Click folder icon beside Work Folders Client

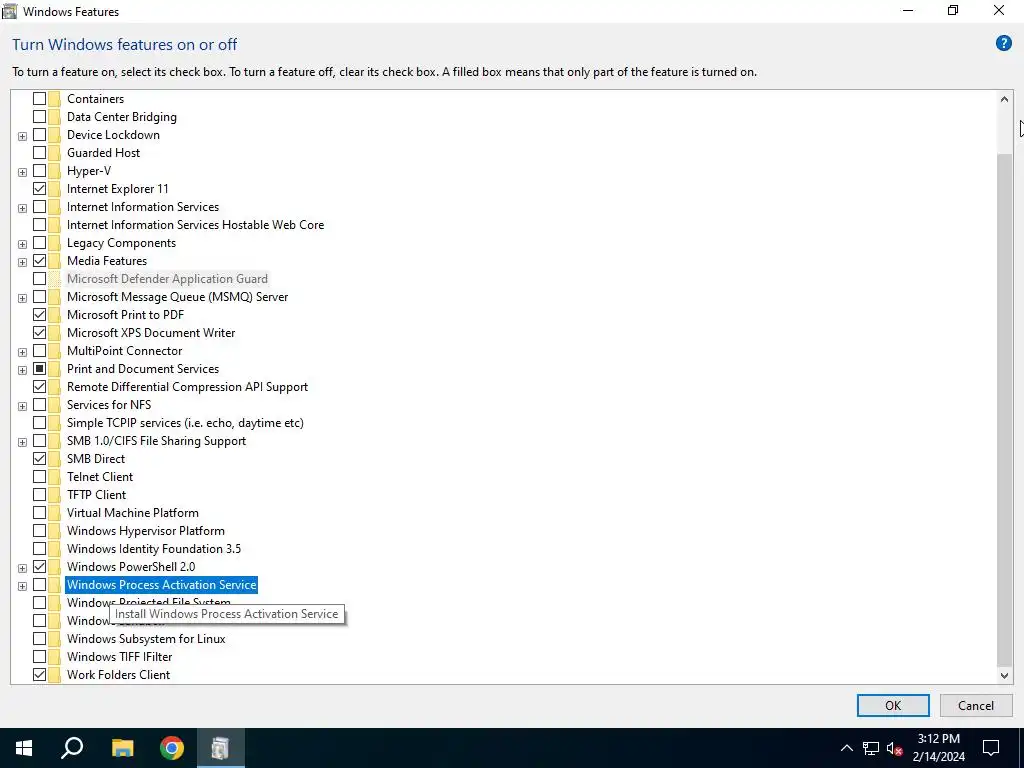point(54,675)
